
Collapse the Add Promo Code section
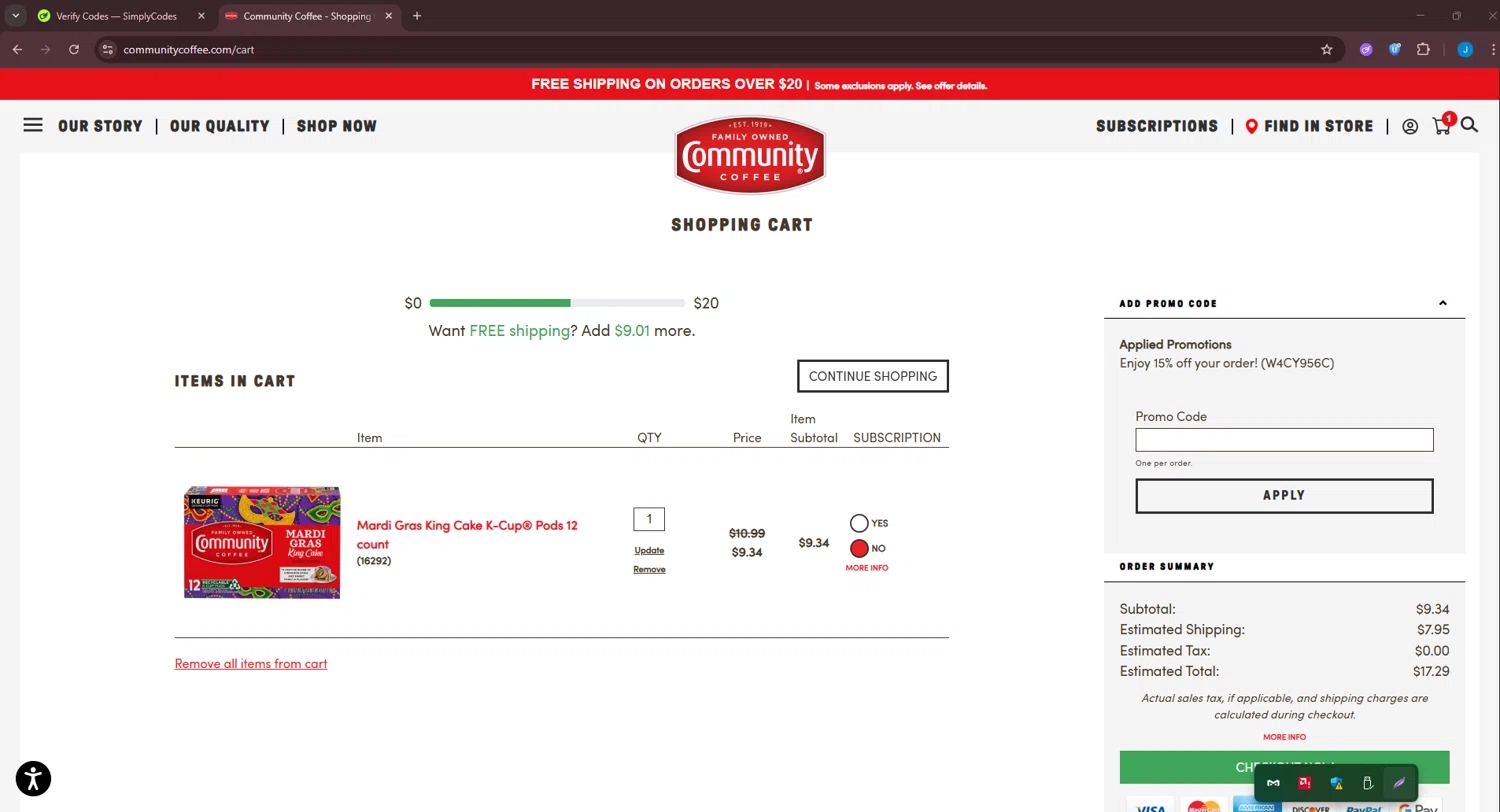1442,303
